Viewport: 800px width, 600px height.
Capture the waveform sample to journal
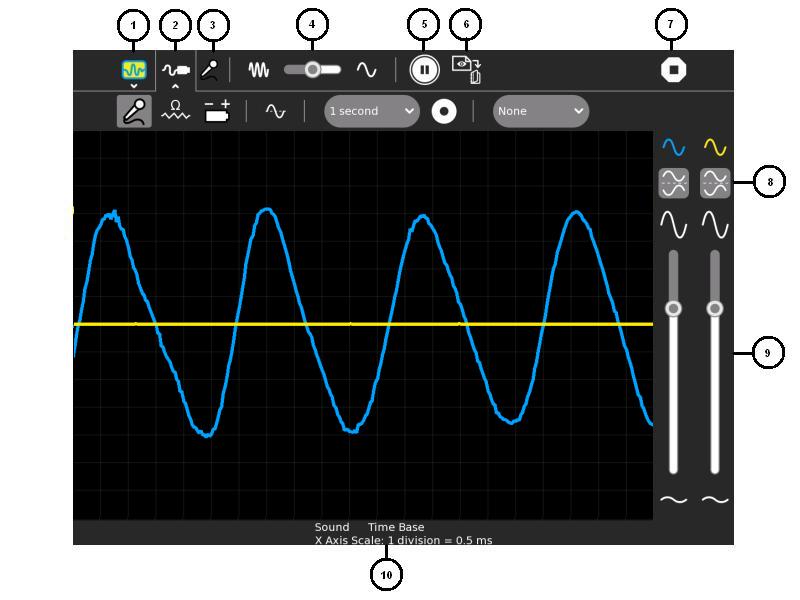[x=467, y=70]
